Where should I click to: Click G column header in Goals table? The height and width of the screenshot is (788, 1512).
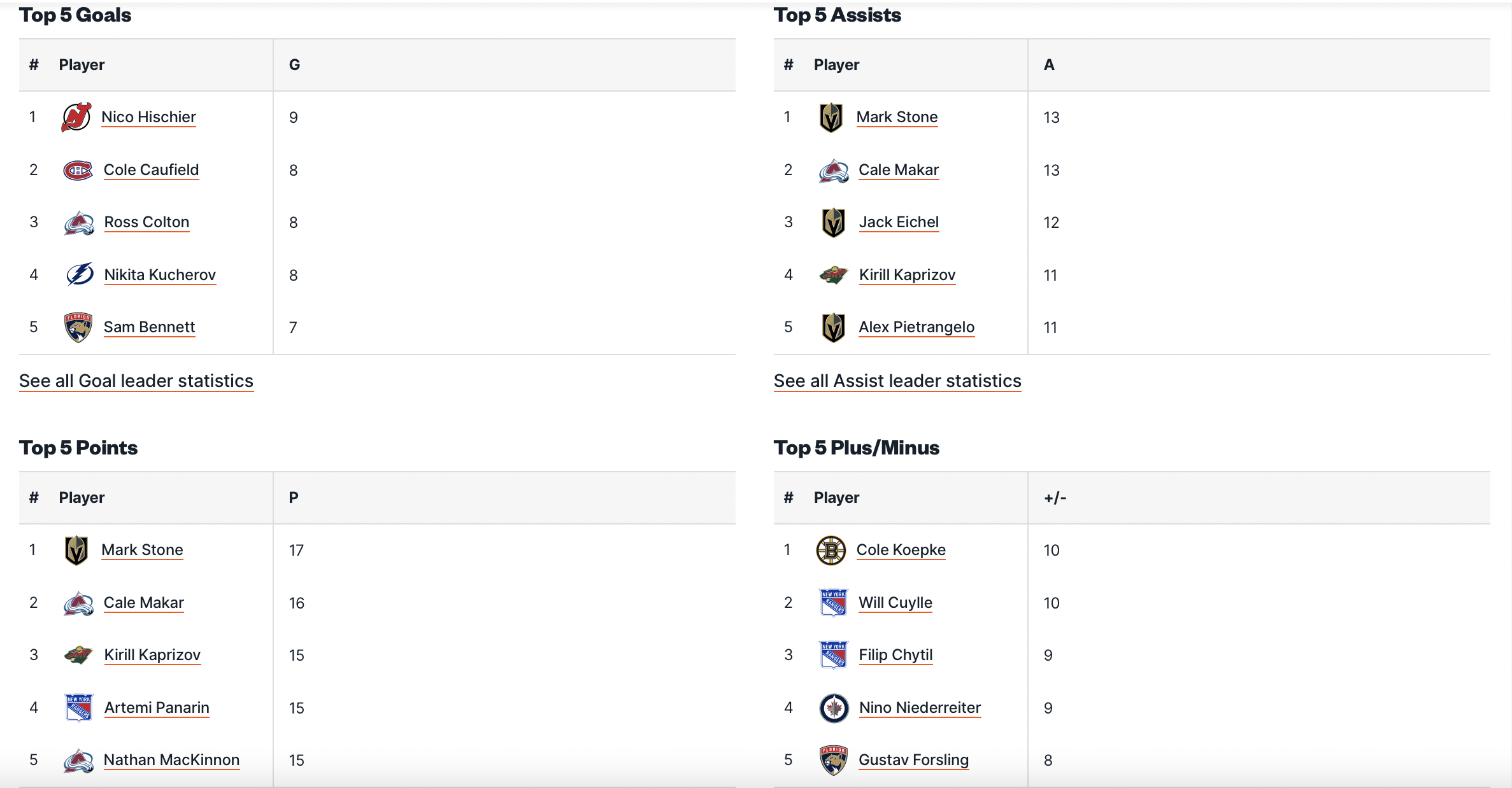click(x=294, y=65)
